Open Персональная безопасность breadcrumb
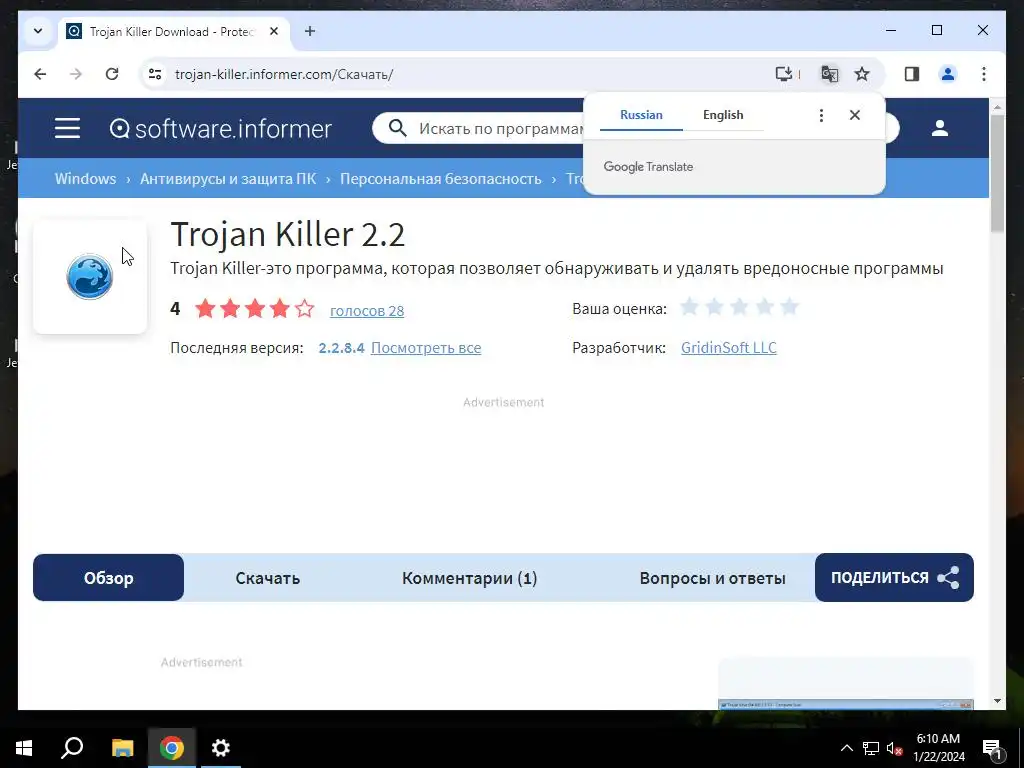The width and height of the screenshot is (1024, 768). pos(441,178)
